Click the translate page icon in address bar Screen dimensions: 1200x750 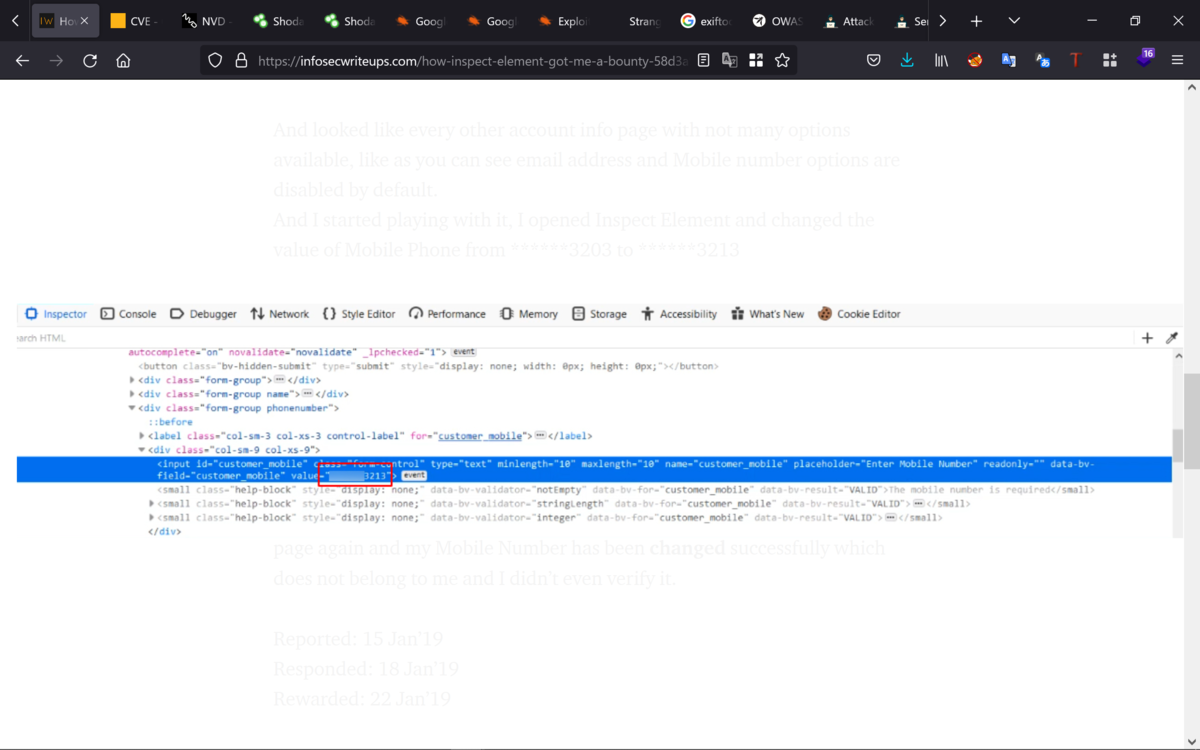(x=730, y=61)
